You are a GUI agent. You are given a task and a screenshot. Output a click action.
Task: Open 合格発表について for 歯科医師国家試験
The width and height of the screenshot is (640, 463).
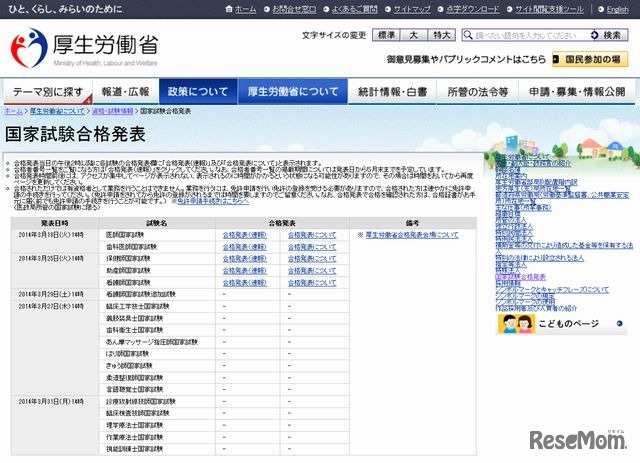pos(312,247)
